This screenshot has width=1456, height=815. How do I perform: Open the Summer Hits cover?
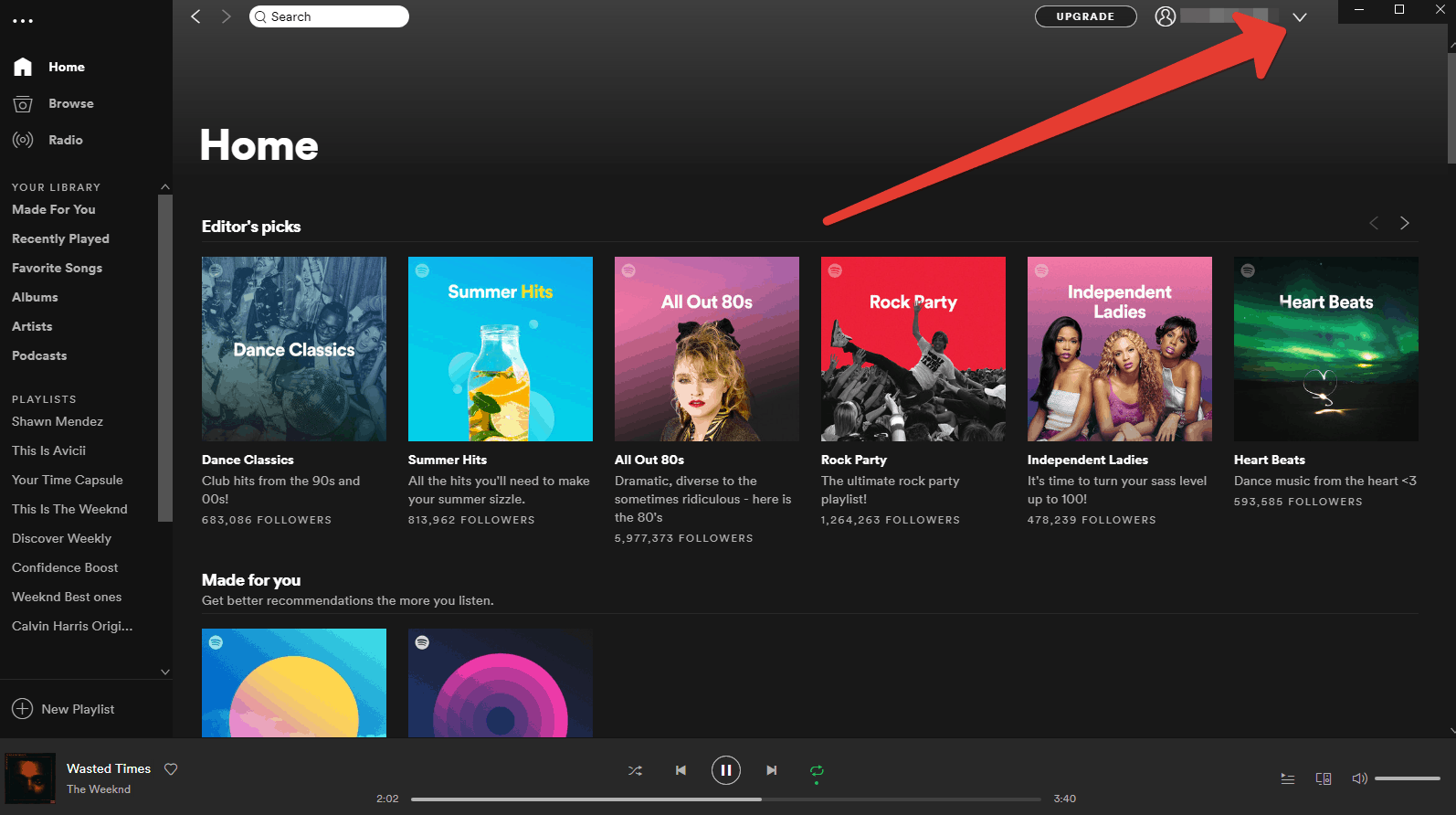501,349
